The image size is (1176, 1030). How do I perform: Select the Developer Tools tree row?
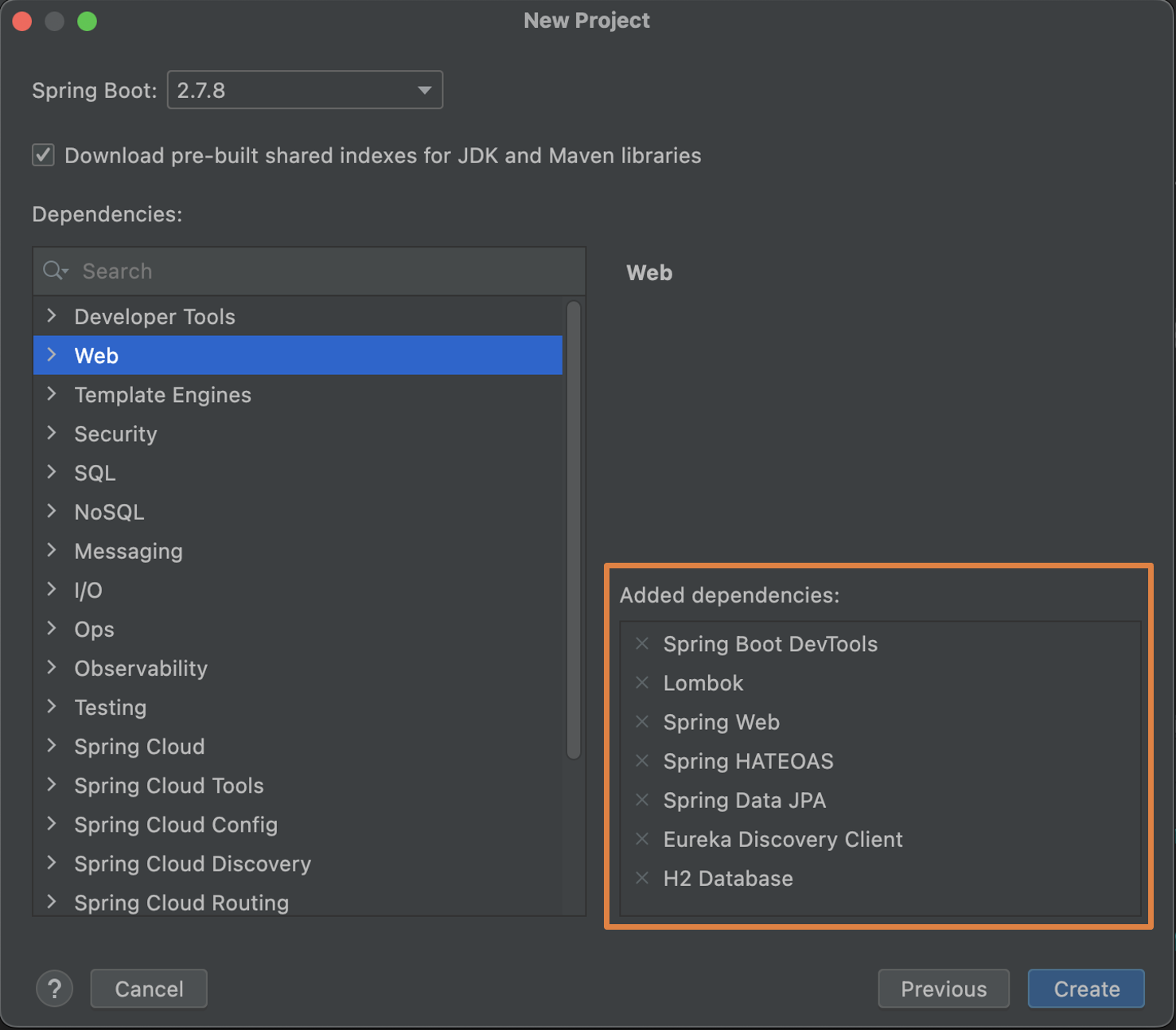[x=298, y=316]
